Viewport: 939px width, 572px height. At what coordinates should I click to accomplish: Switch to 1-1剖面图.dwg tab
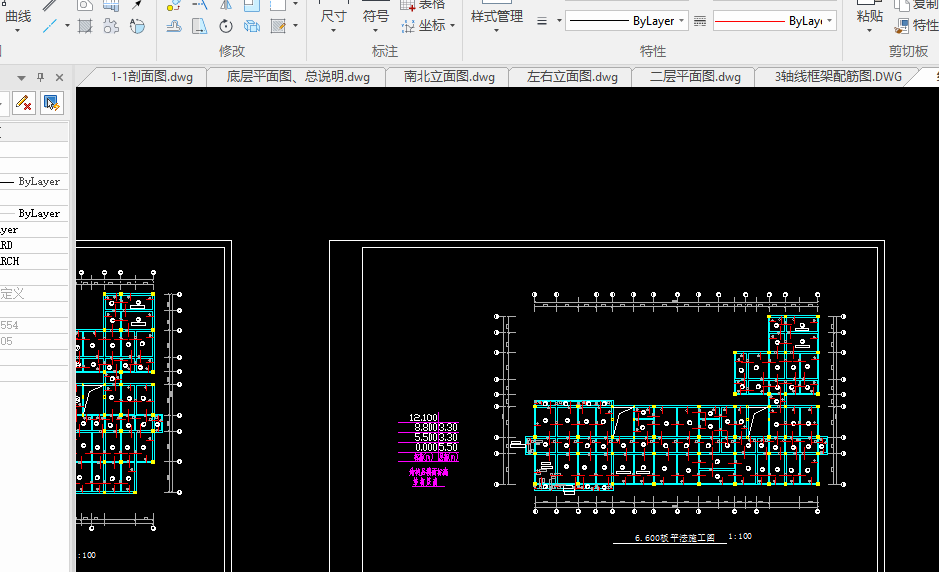point(152,77)
